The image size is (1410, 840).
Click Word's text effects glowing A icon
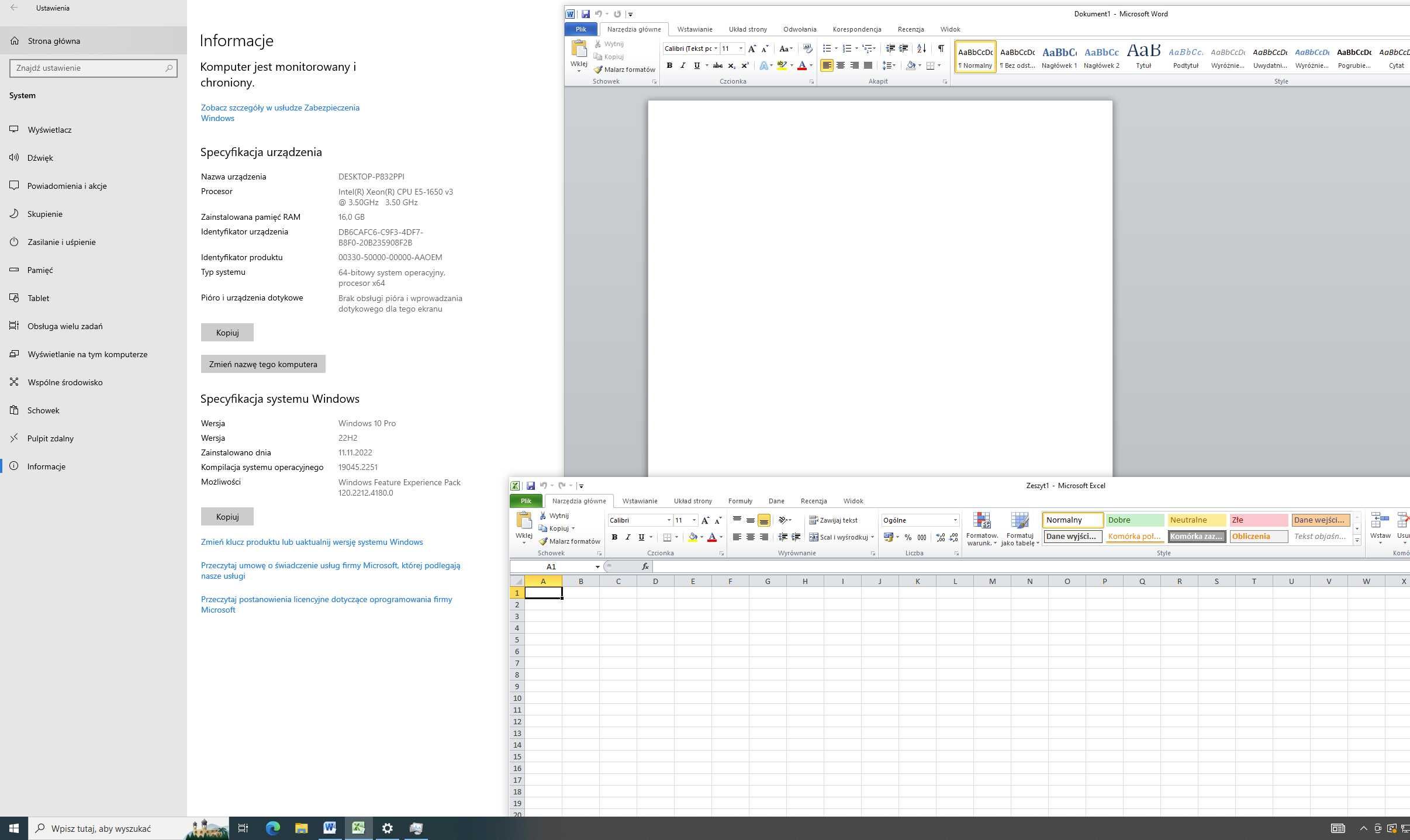pyautogui.click(x=763, y=65)
